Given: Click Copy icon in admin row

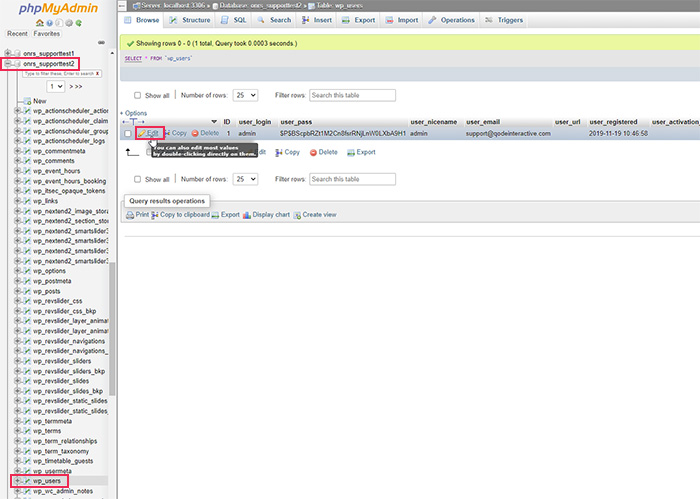Looking at the screenshot, I should pyautogui.click(x=167, y=133).
